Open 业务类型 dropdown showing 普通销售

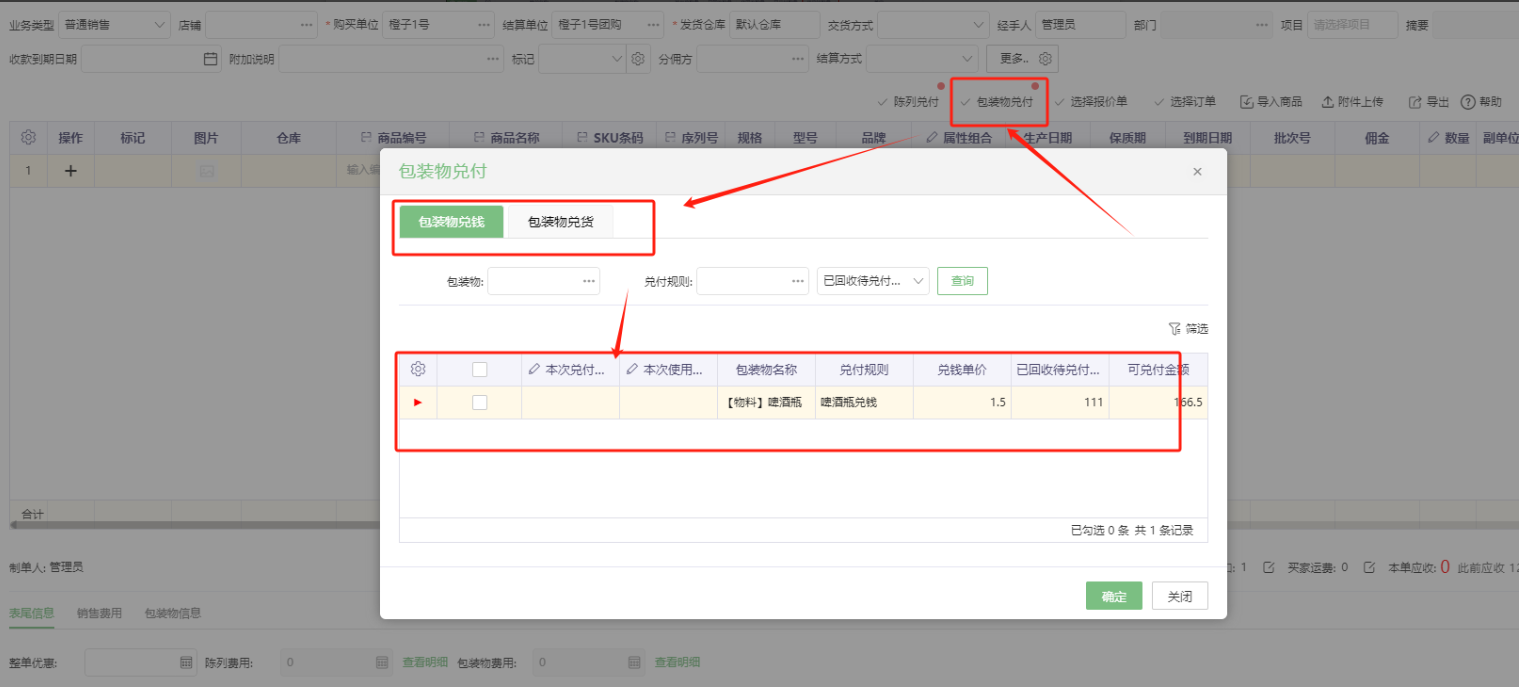coord(114,24)
